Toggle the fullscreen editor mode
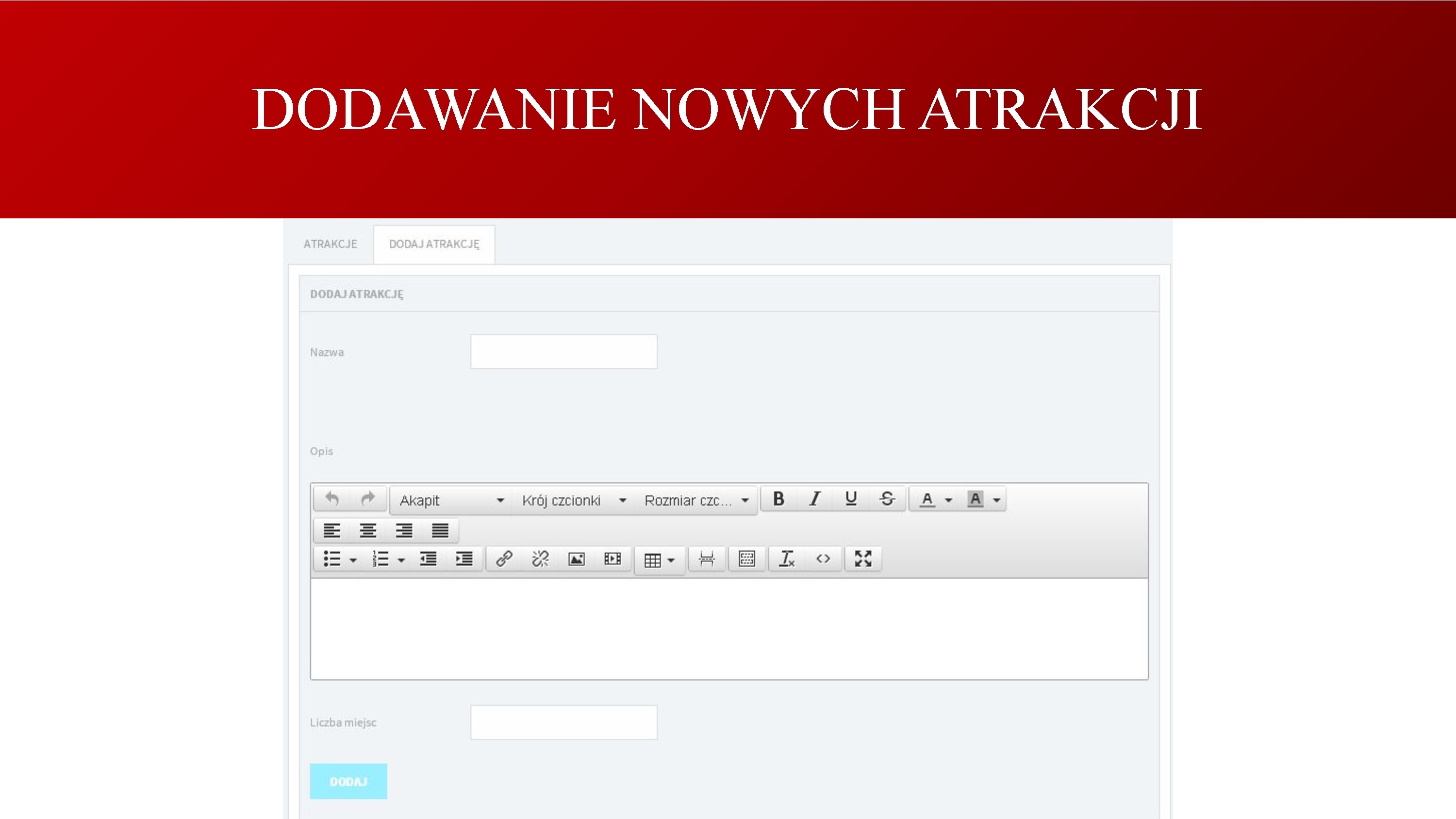The height and width of the screenshot is (819, 1456). 863,559
